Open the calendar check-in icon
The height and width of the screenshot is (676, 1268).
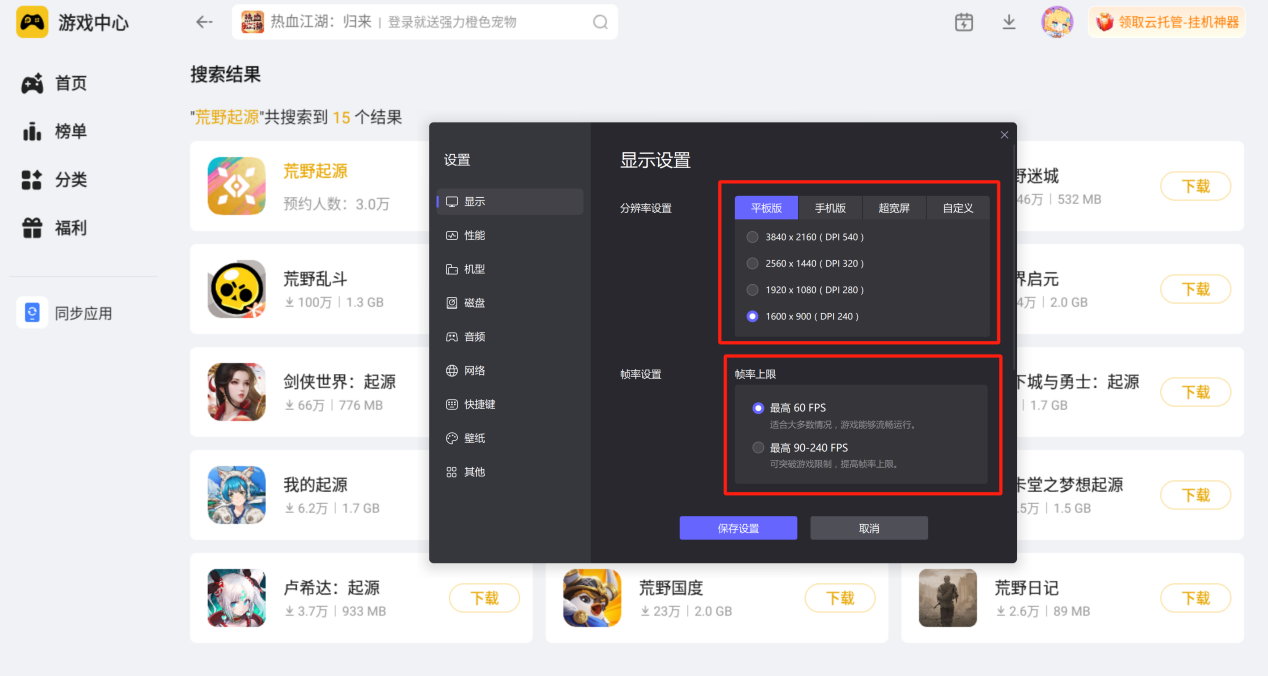click(x=964, y=22)
